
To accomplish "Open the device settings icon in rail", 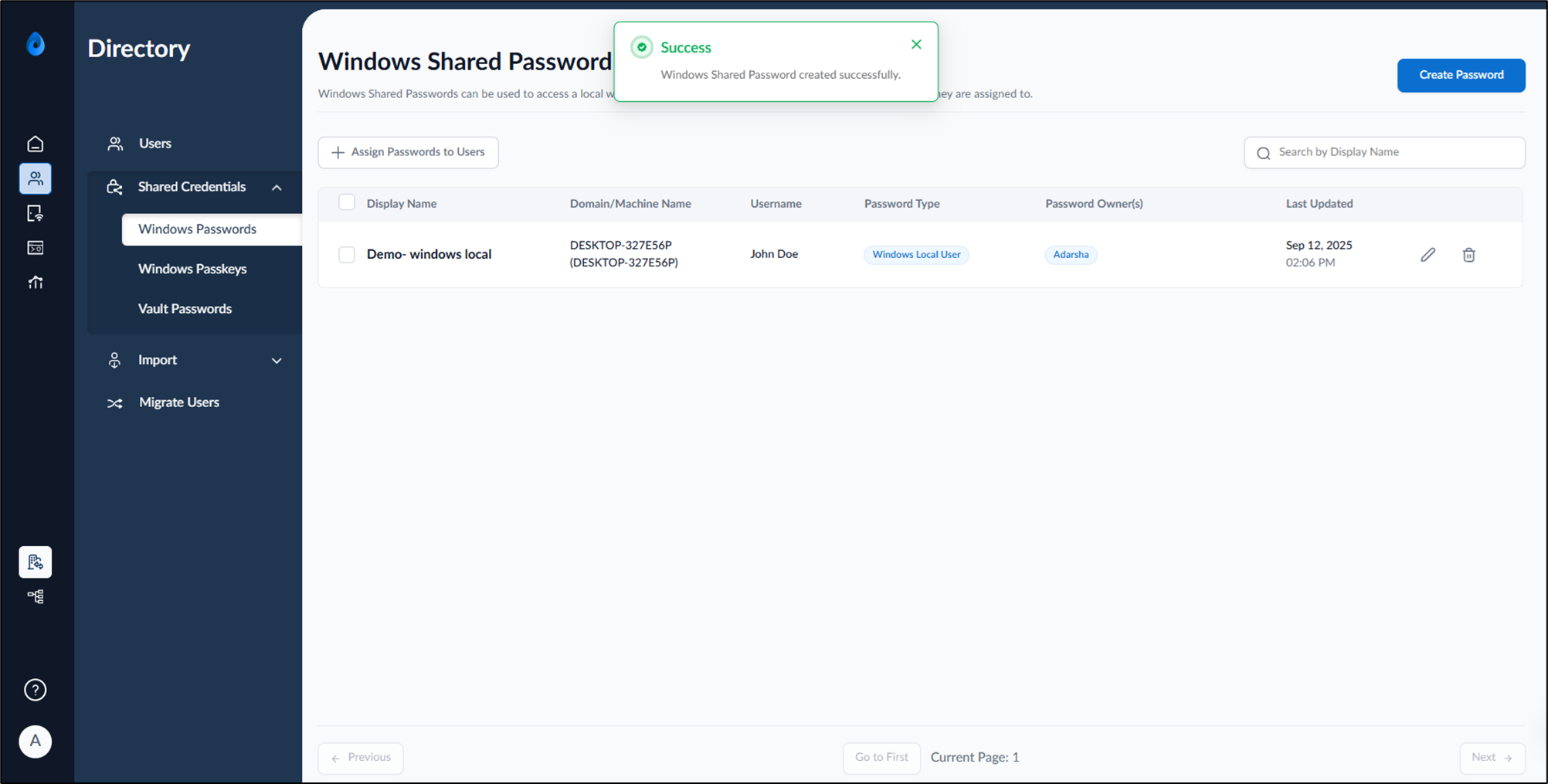I will click(x=36, y=213).
